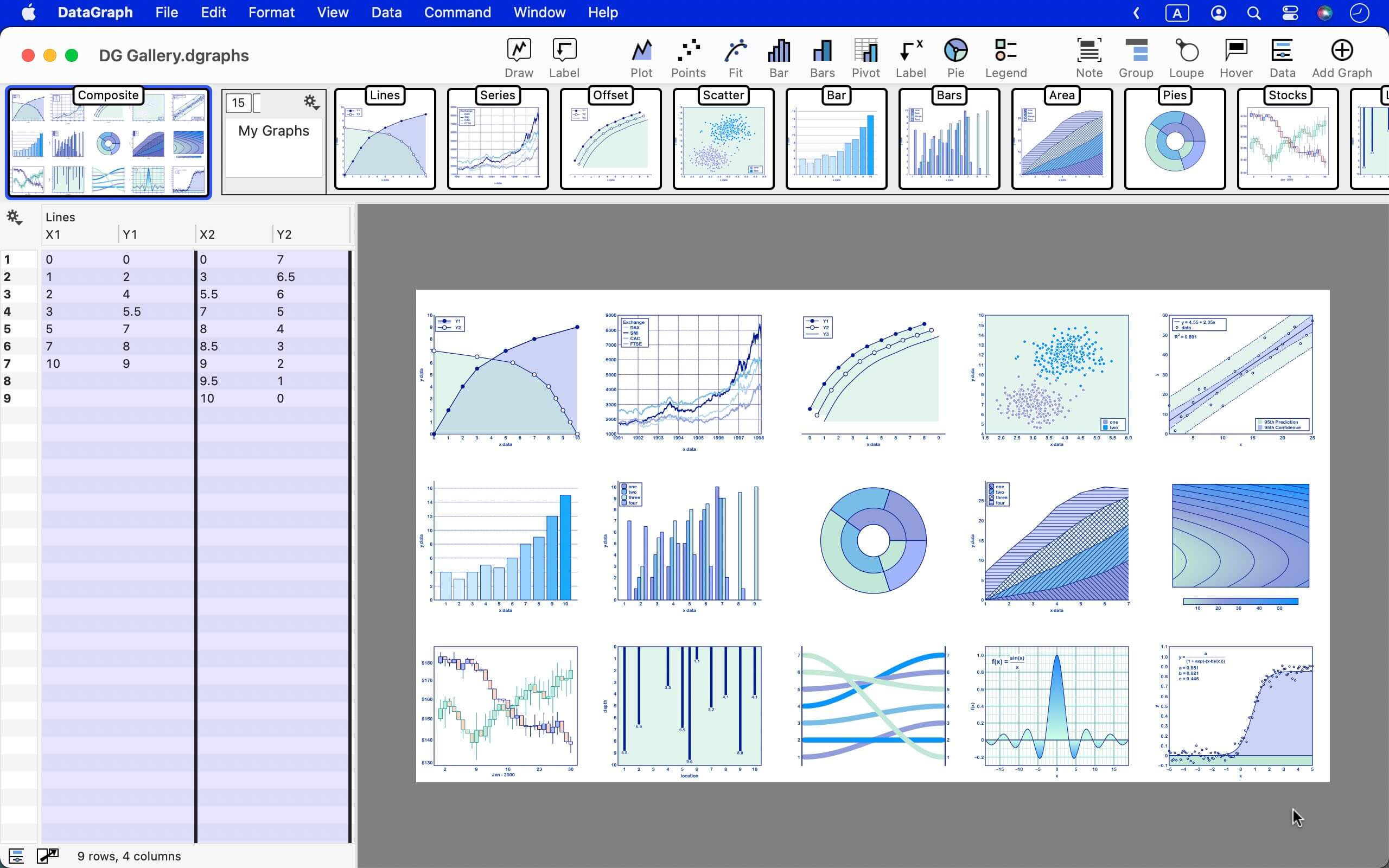
Task: Open gear menu in My Graphs panel
Action: click(311, 103)
